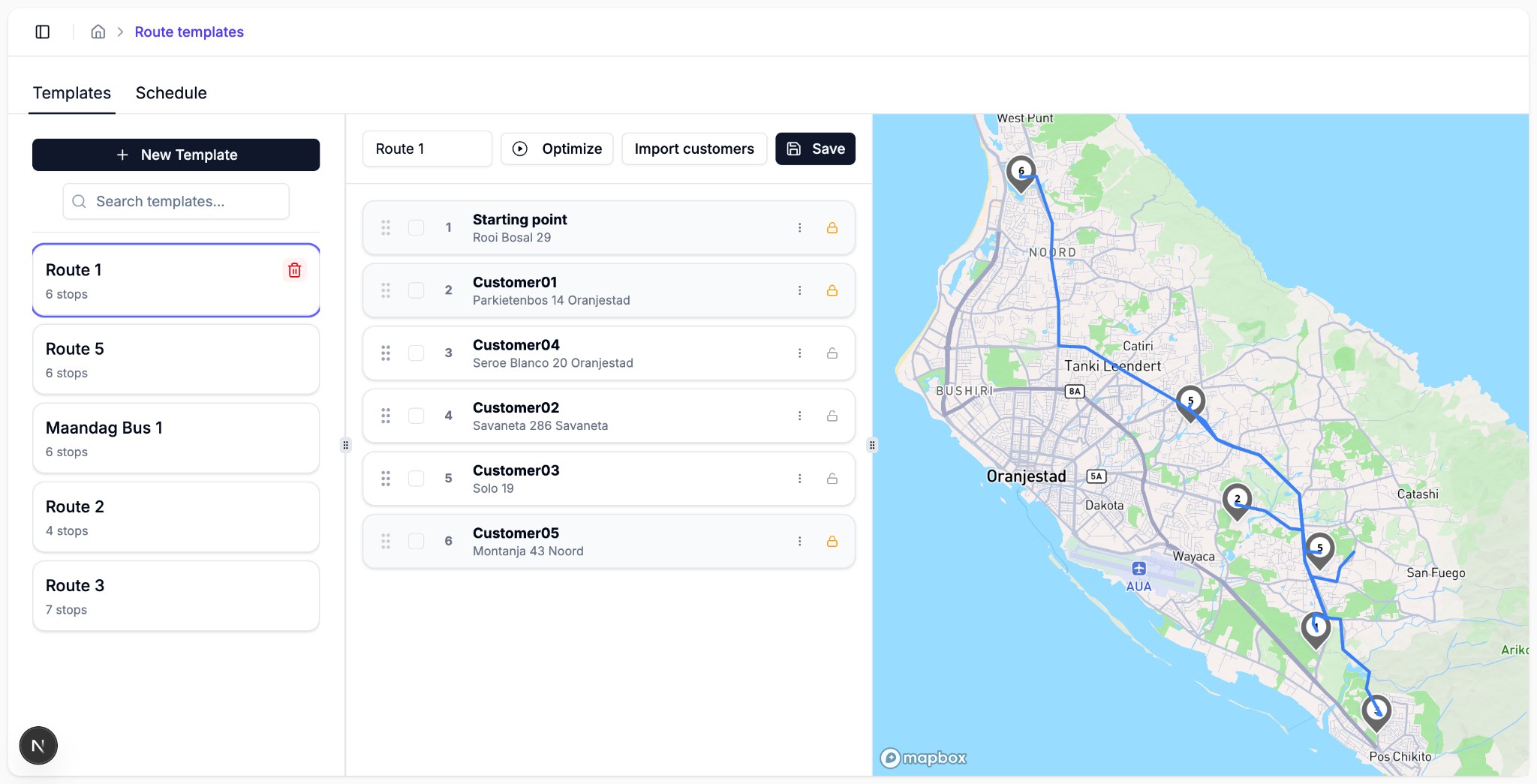Switch to the Schedule tab
The height and width of the screenshot is (784, 1537).
point(170,93)
